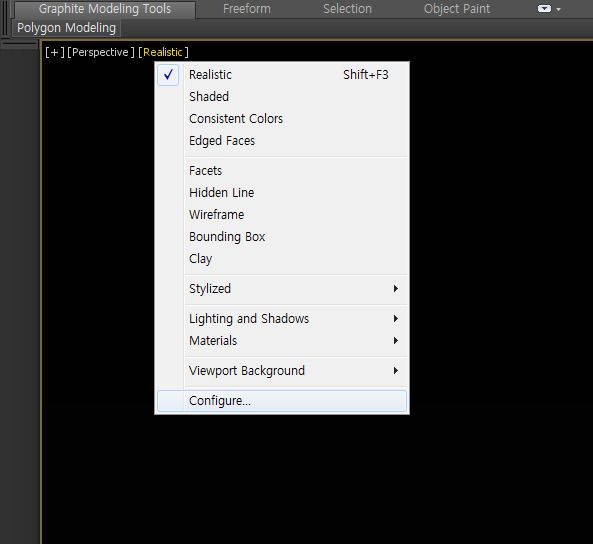
Task: Select the Facets display mode
Action: tap(282, 171)
